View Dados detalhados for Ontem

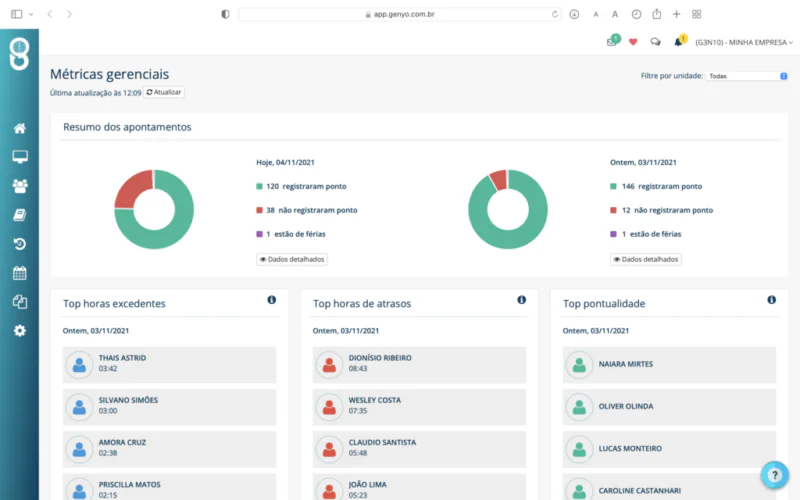[645, 259]
